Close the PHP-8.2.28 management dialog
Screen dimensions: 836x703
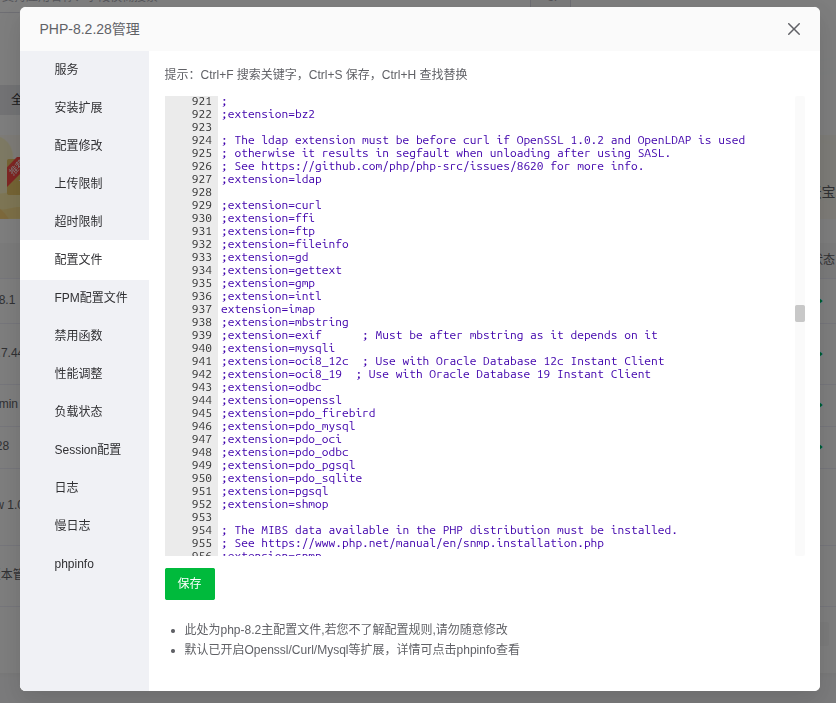tap(794, 29)
